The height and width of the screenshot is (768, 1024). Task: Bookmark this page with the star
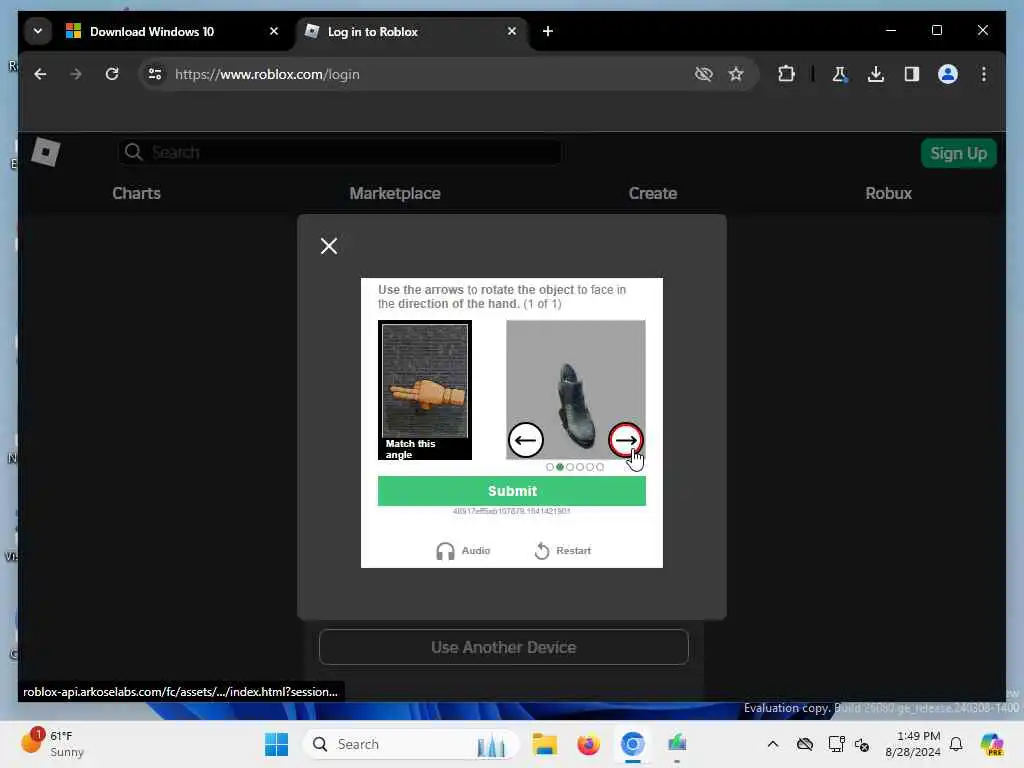click(x=736, y=74)
